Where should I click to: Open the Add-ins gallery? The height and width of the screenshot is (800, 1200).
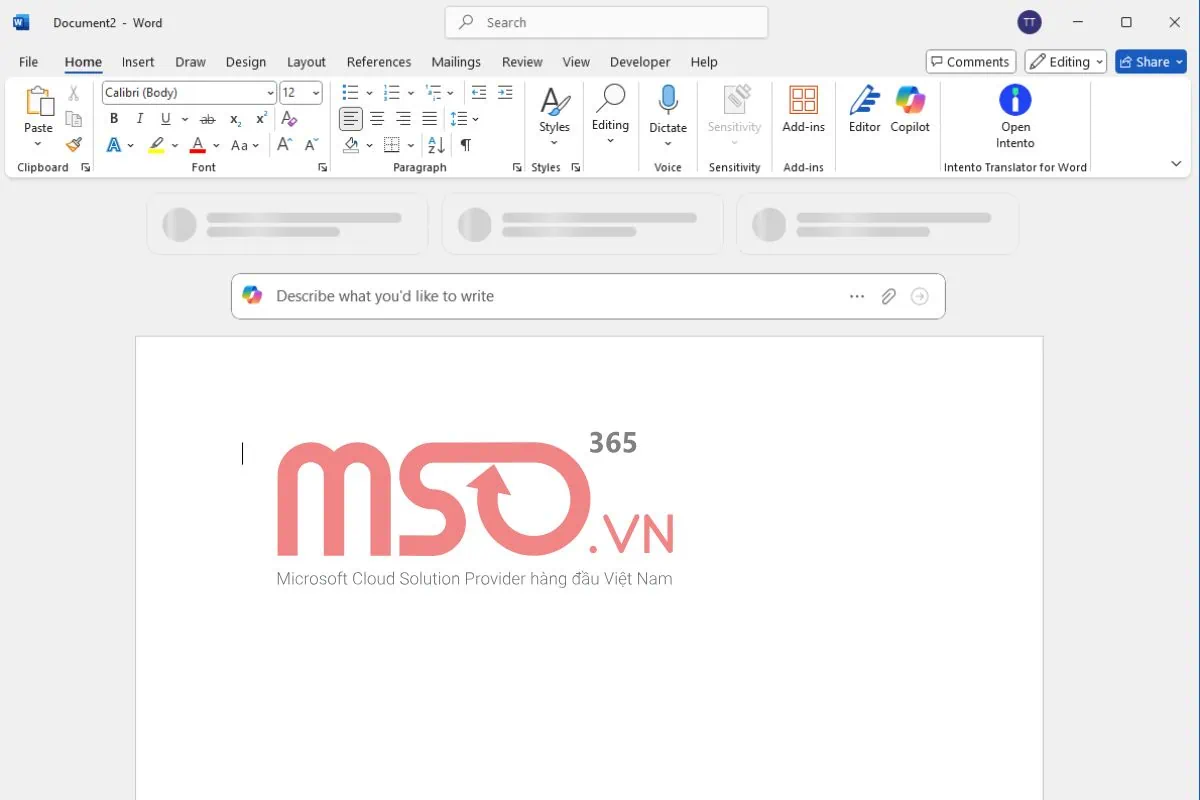click(803, 110)
